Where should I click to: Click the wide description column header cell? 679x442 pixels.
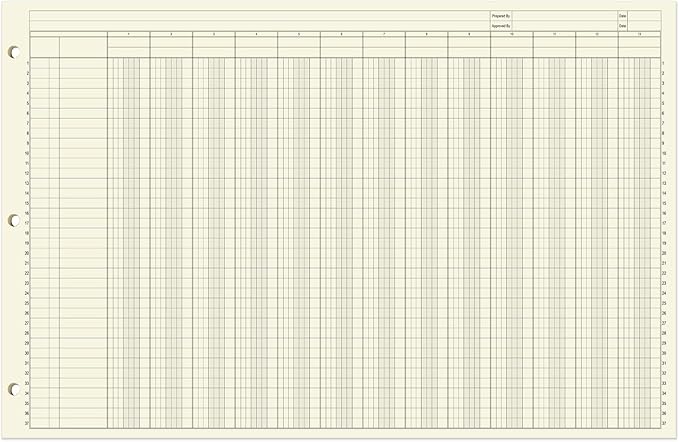click(x=83, y=47)
